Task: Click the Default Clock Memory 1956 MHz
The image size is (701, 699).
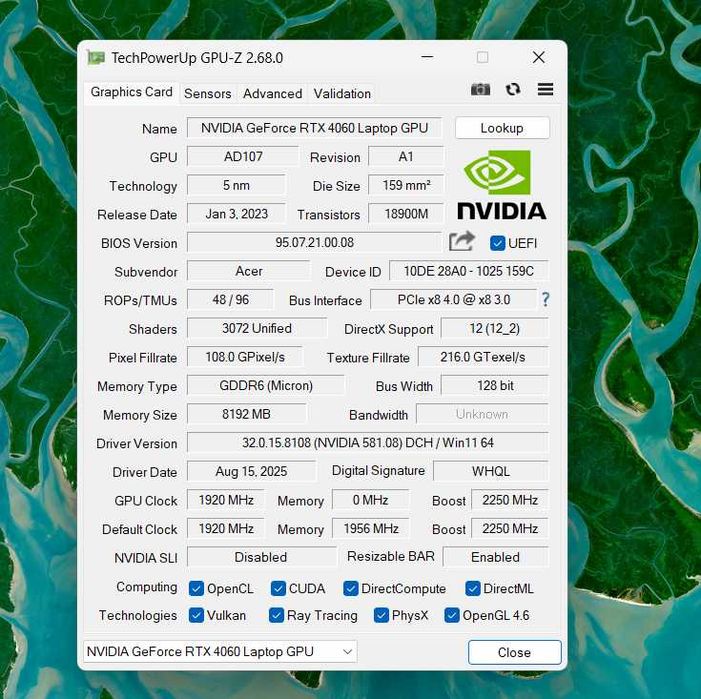Action: 370,529
